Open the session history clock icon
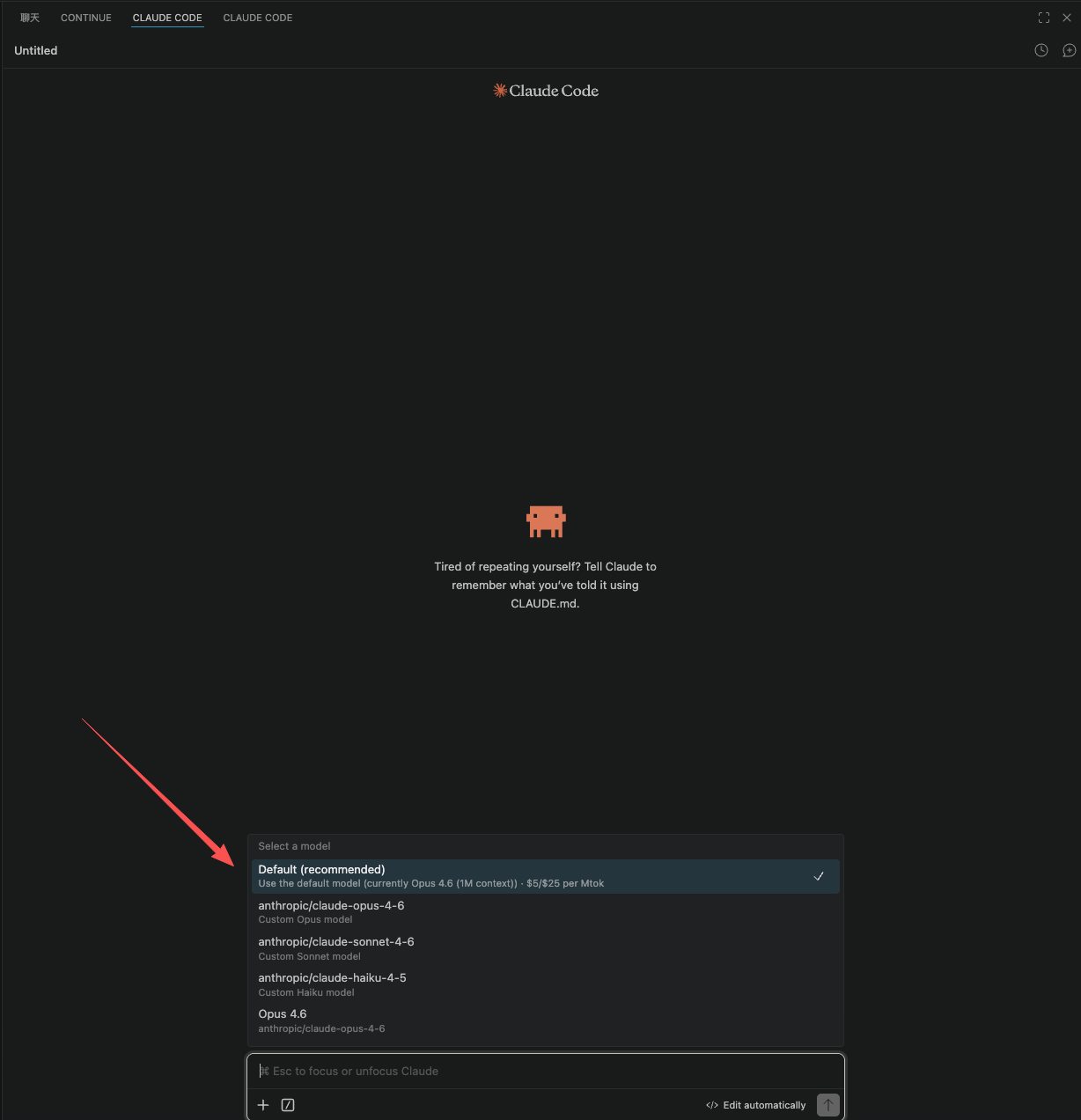The width and height of the screenshot is (1081, 1120). (x=1041, y=50)
